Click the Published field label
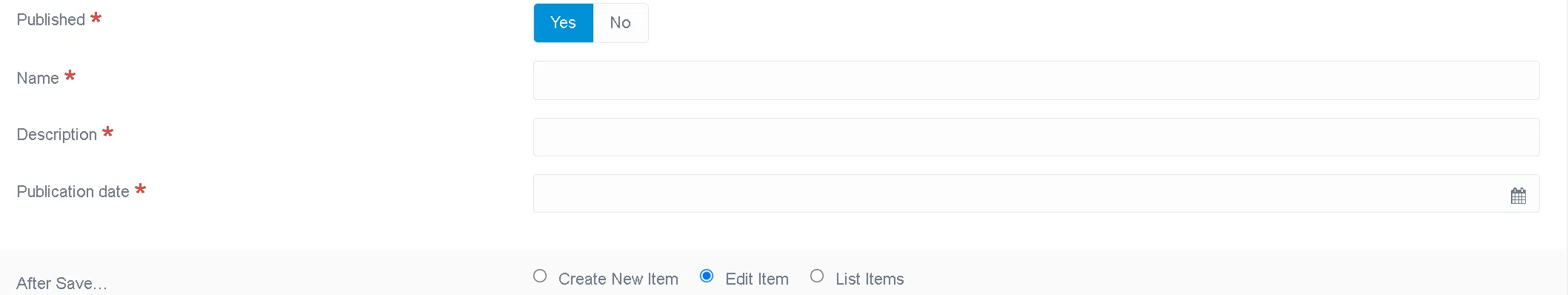The image size is (1568, 295). coord(51,20)
